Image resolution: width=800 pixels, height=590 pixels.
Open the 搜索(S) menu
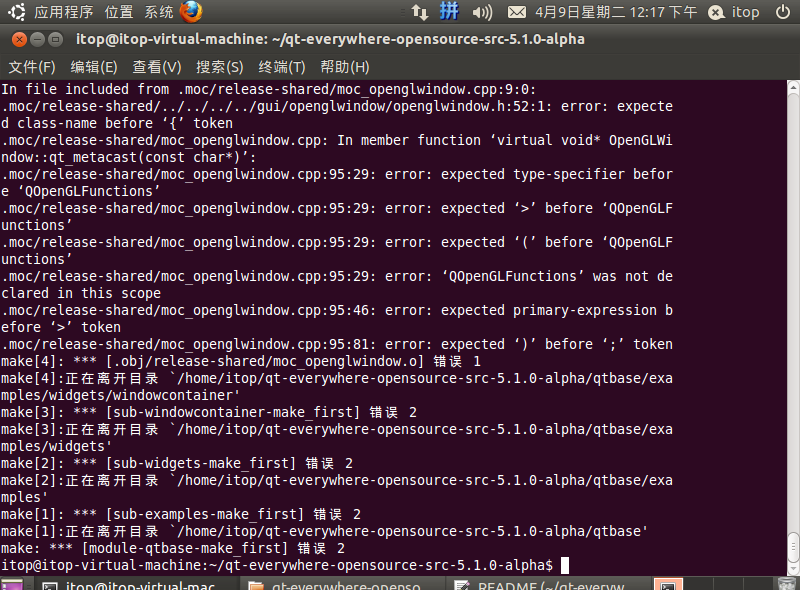[219, 67]
